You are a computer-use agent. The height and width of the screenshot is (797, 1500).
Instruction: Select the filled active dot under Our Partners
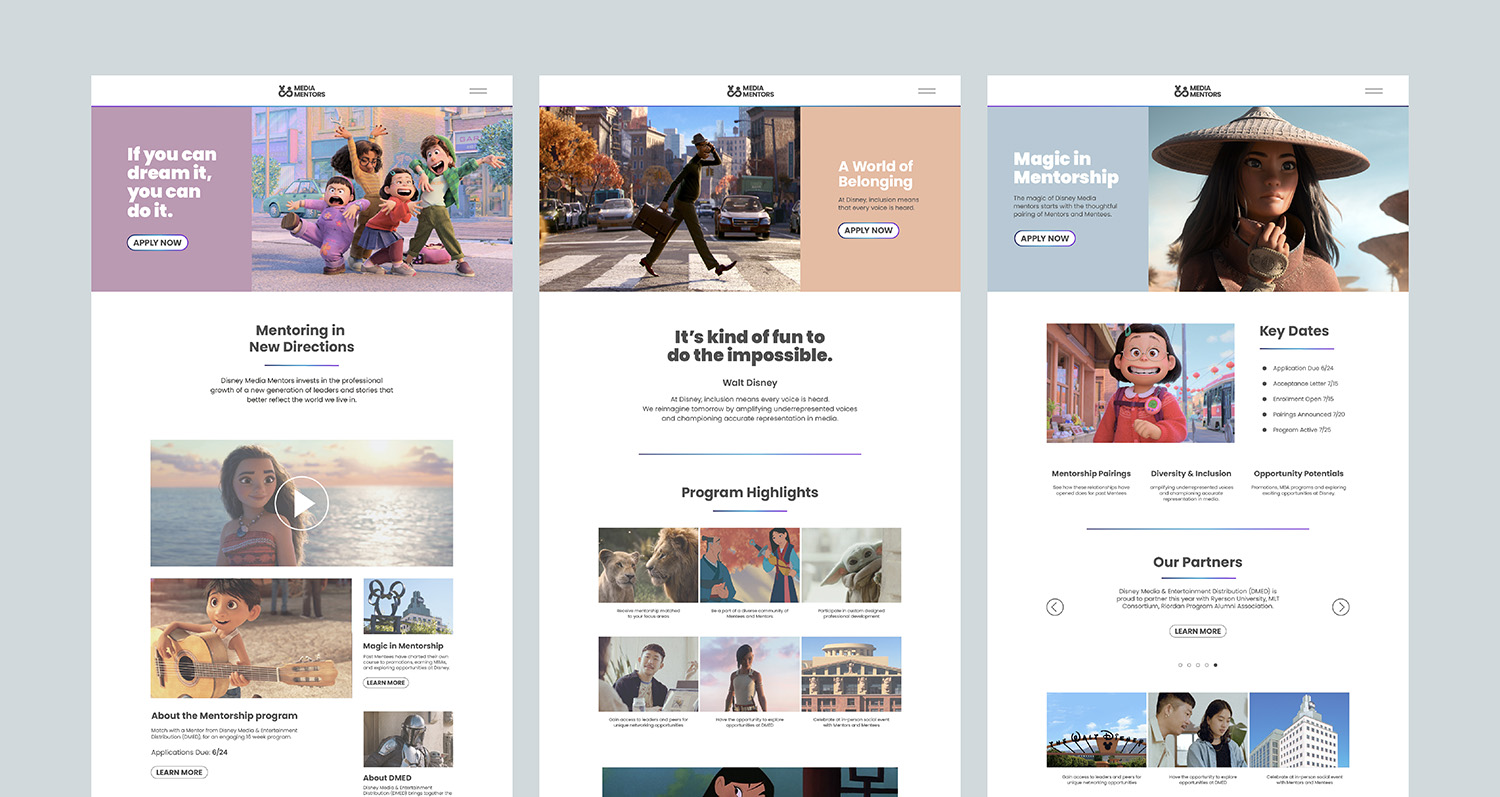(1215, 665)
